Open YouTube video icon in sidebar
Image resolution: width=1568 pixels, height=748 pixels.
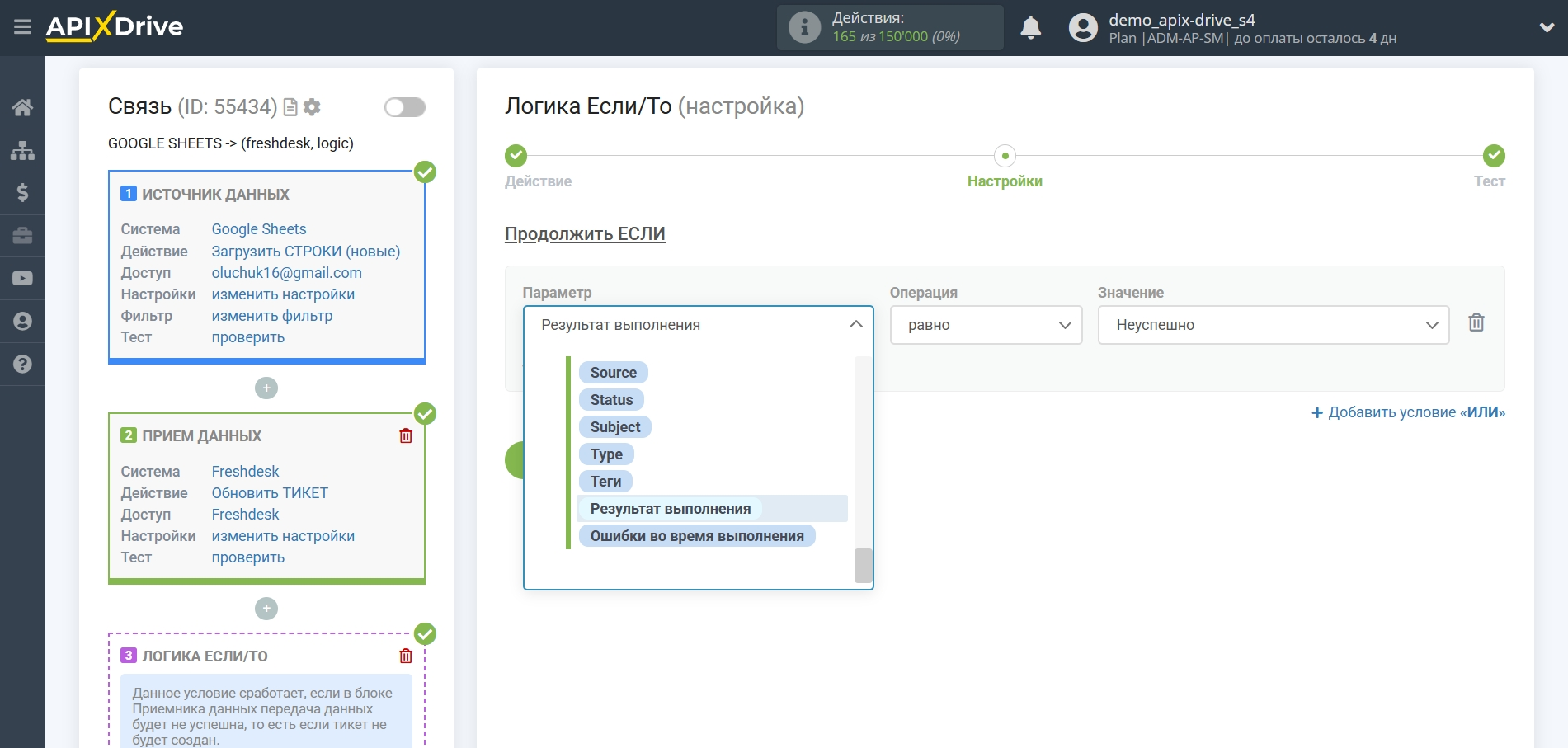tap(22, 279)
